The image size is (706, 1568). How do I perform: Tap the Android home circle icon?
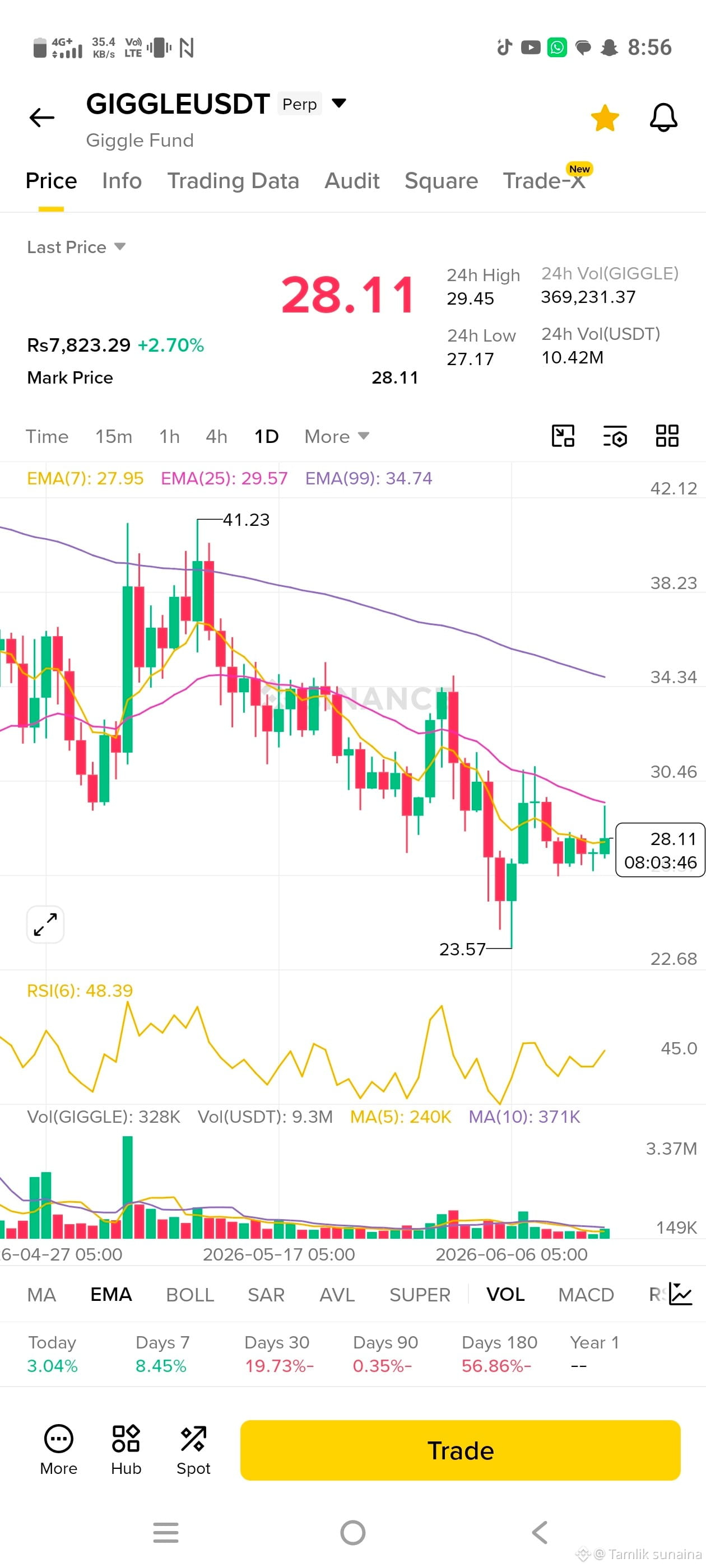[352, 1532]
